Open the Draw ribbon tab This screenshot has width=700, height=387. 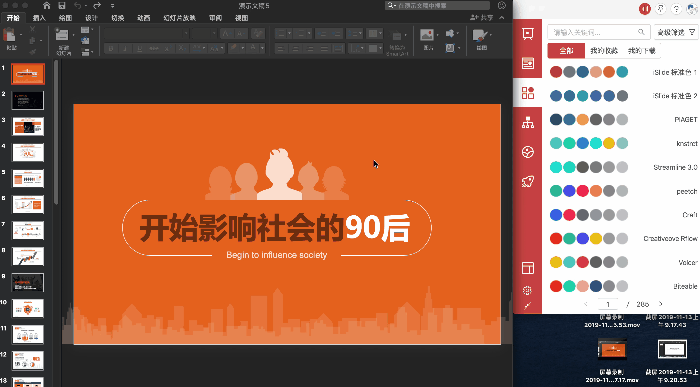(x=65, y=18)
